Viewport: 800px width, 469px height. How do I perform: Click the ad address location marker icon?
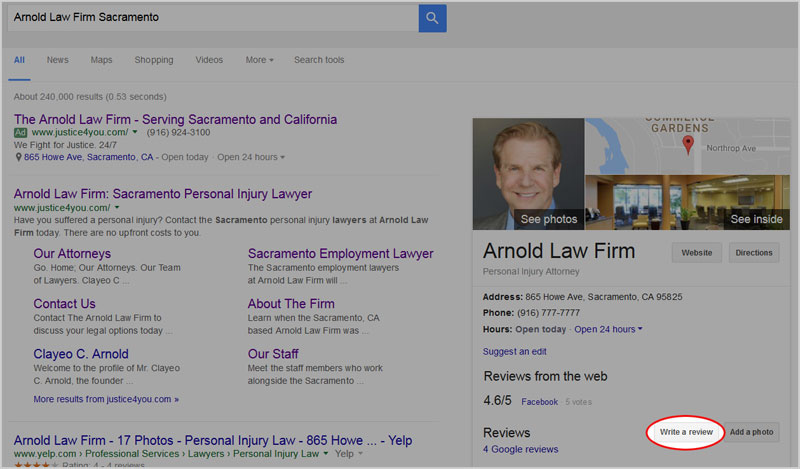[x=18, y=157]
